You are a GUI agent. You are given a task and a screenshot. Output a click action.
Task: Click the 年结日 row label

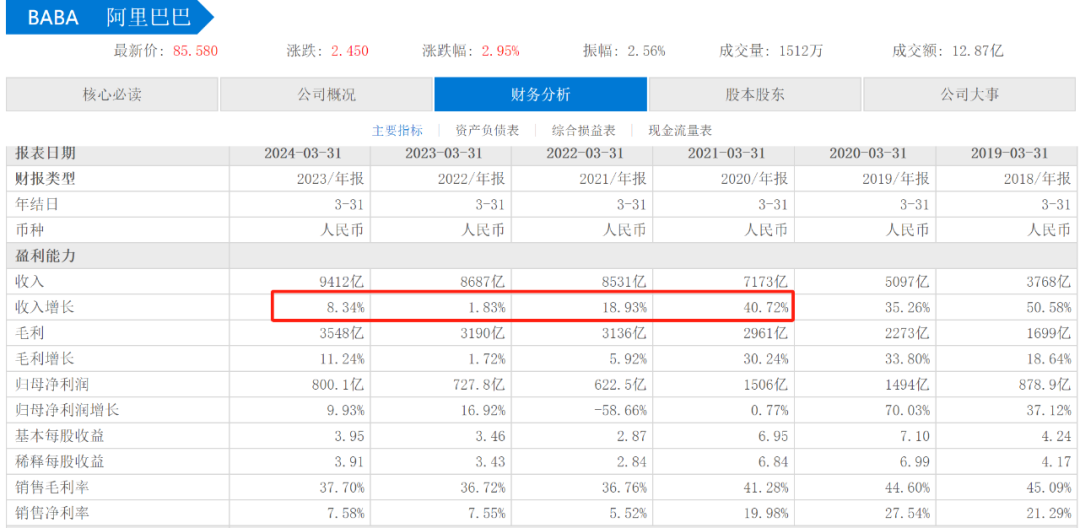[x=38, y=204]
